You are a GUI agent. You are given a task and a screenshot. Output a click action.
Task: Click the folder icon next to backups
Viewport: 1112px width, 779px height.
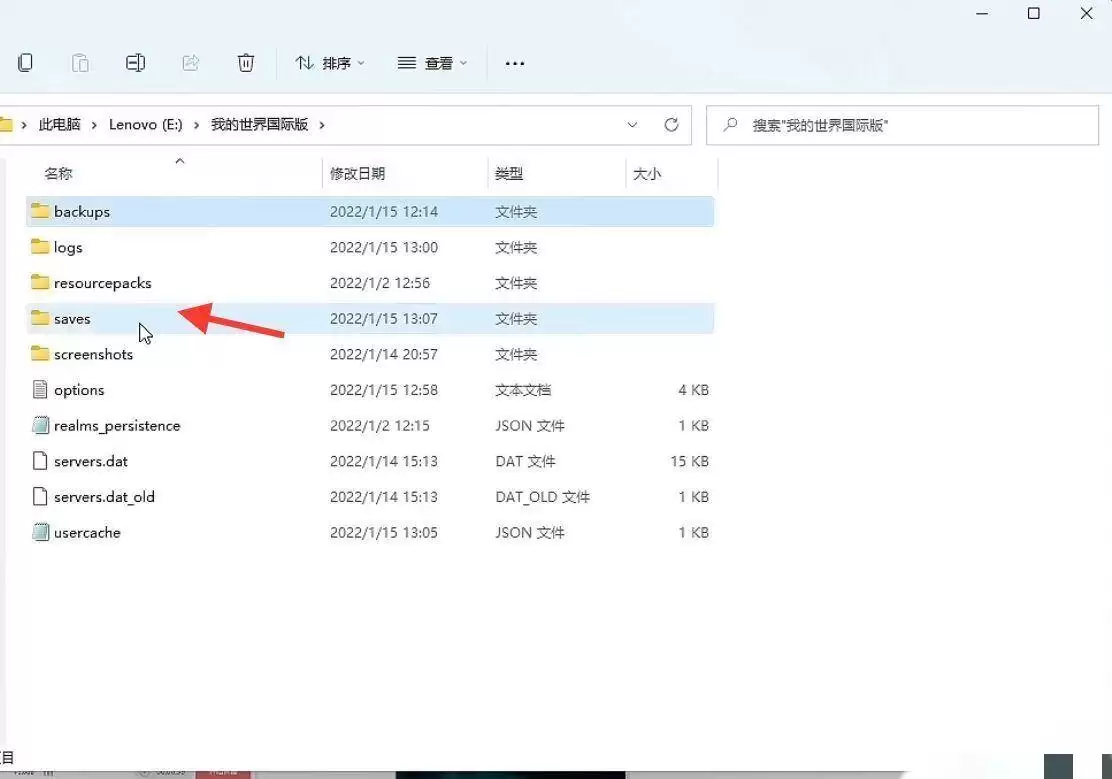[x=40, y=211]
